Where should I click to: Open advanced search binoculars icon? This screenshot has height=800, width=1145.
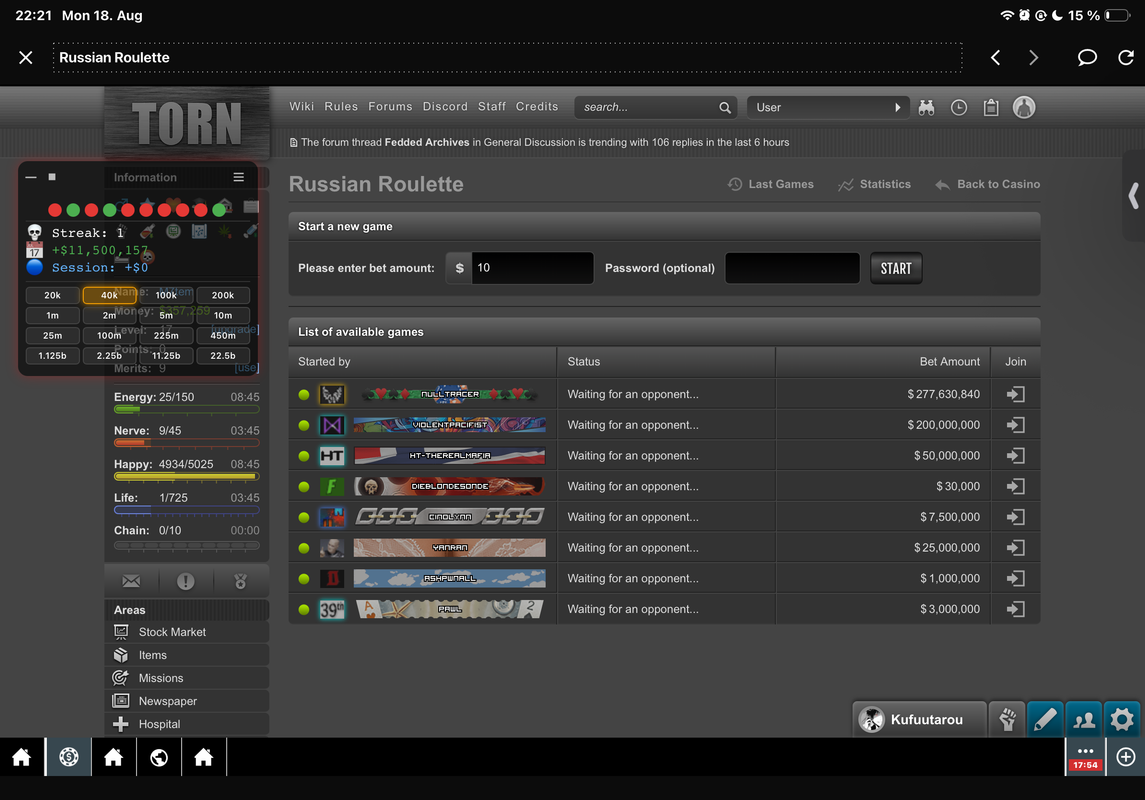pyautogui.click(x=927, y=107)
